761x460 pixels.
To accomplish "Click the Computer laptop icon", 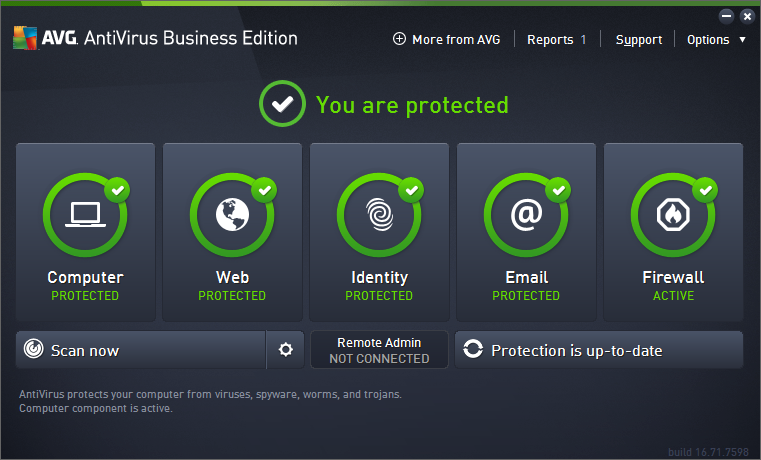I will point(85,215).
